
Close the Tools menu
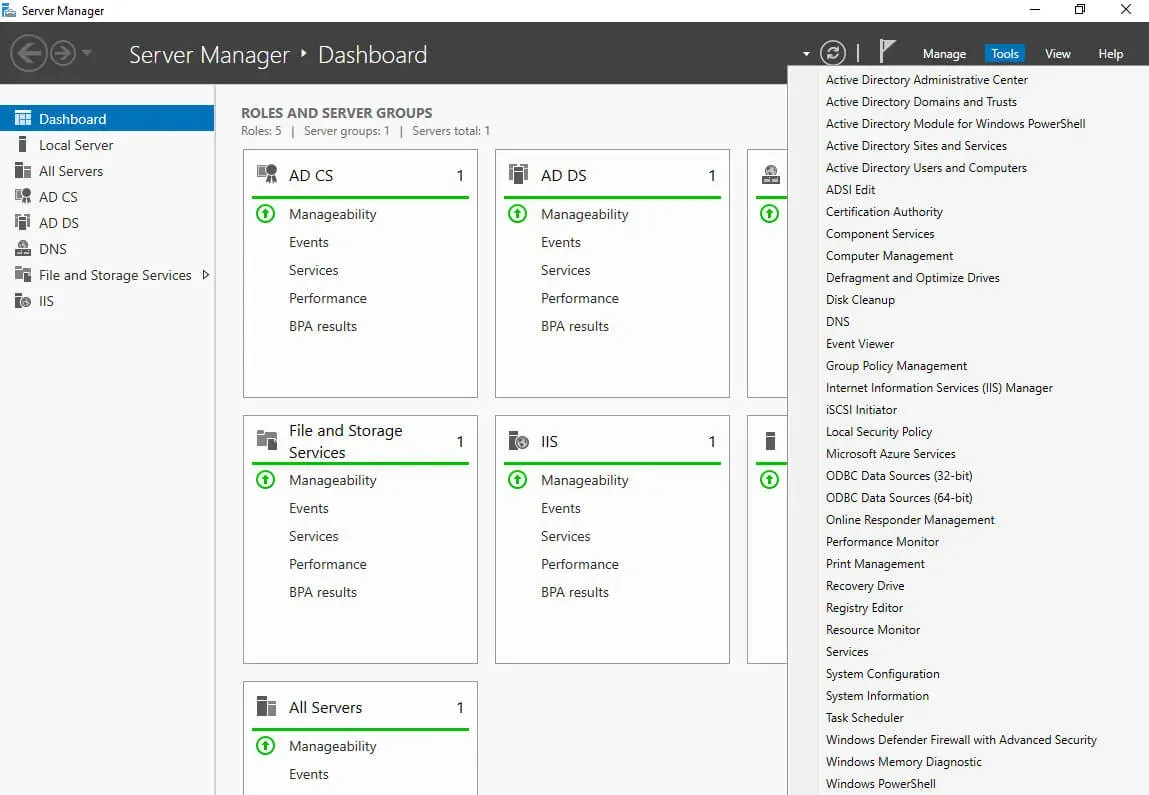pos(1005,53)
